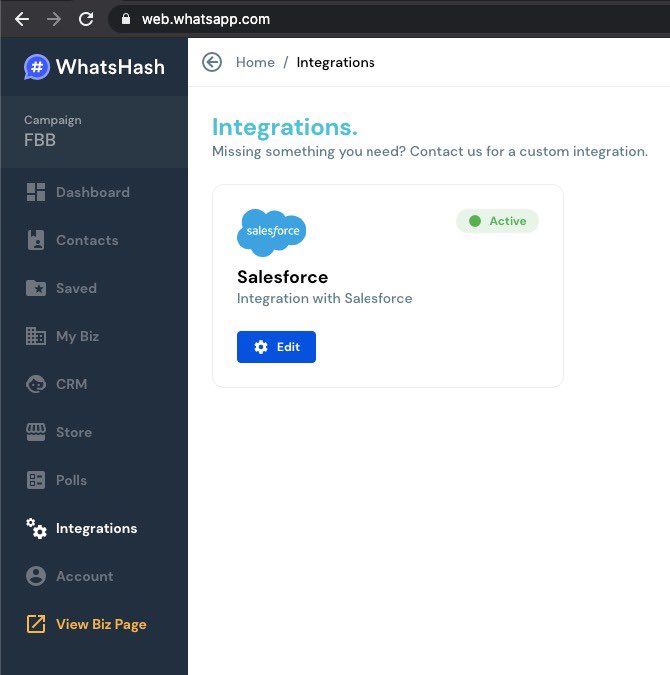The image size is (670, 675).
Task: Open the Saved section
Action: pos(94,288)
